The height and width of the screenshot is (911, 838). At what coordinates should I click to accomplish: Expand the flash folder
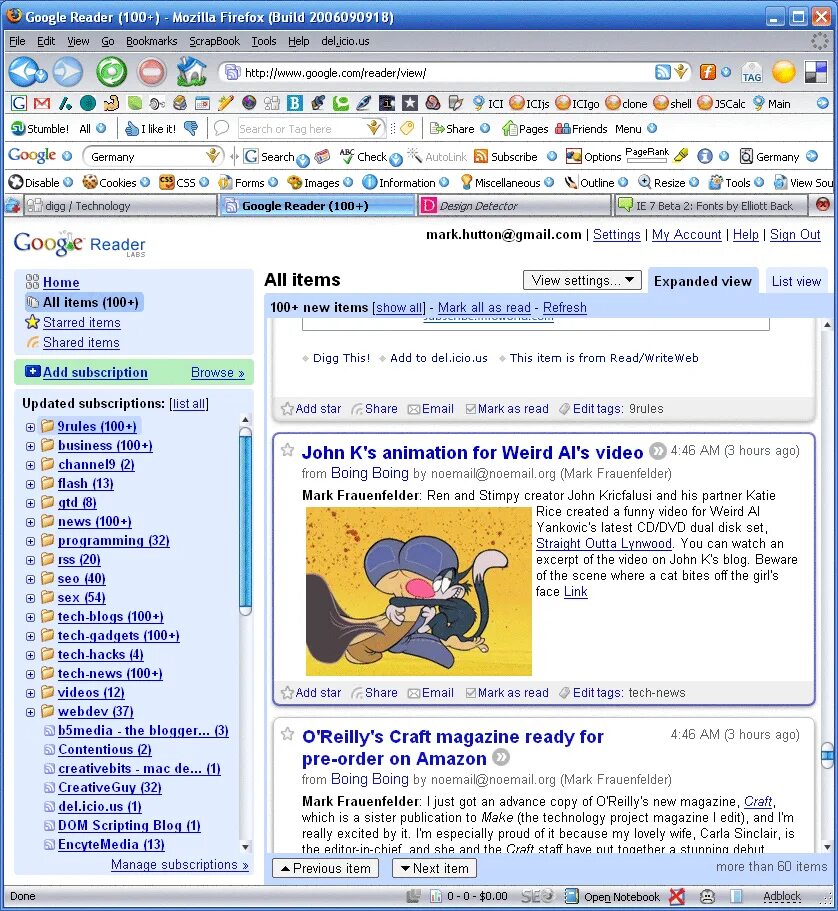tap(30, 484)
